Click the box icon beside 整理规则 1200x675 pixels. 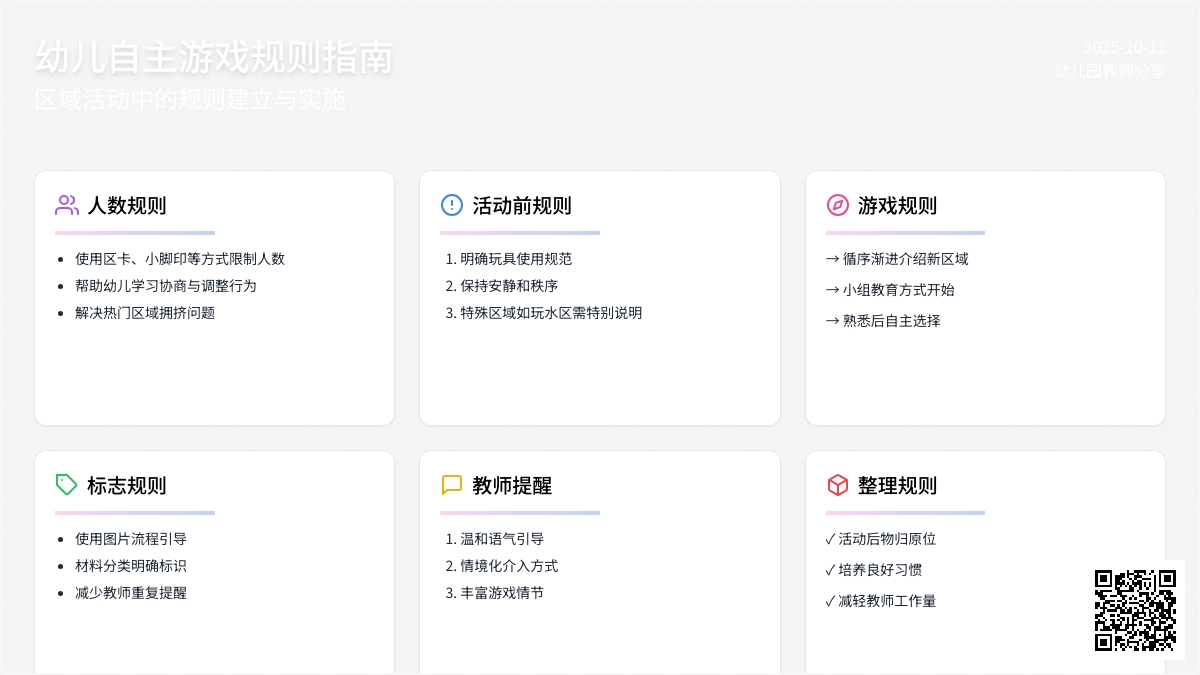tap(837, 485)
